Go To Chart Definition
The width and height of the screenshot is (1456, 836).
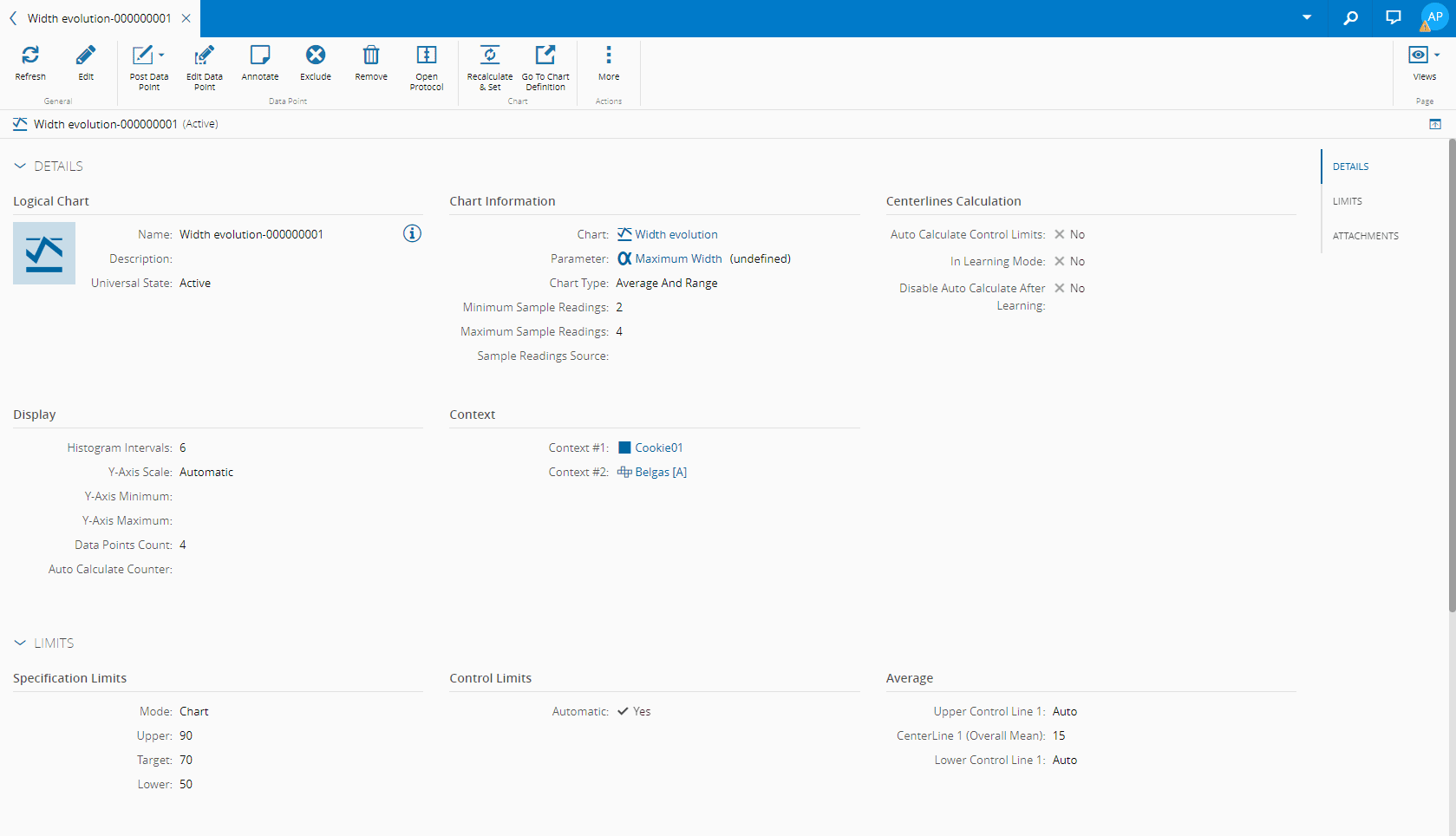[545, 56]
